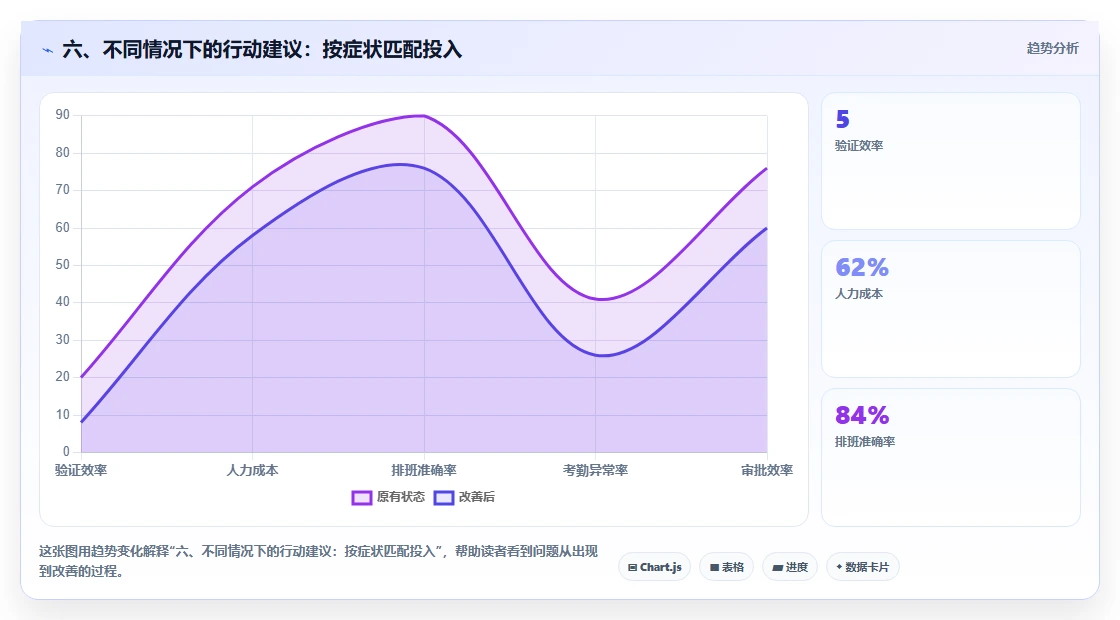The width and height of the screenshot is (1120, 620).
Task: Click the y-axis value 0
Action: (x=66, y=451)
